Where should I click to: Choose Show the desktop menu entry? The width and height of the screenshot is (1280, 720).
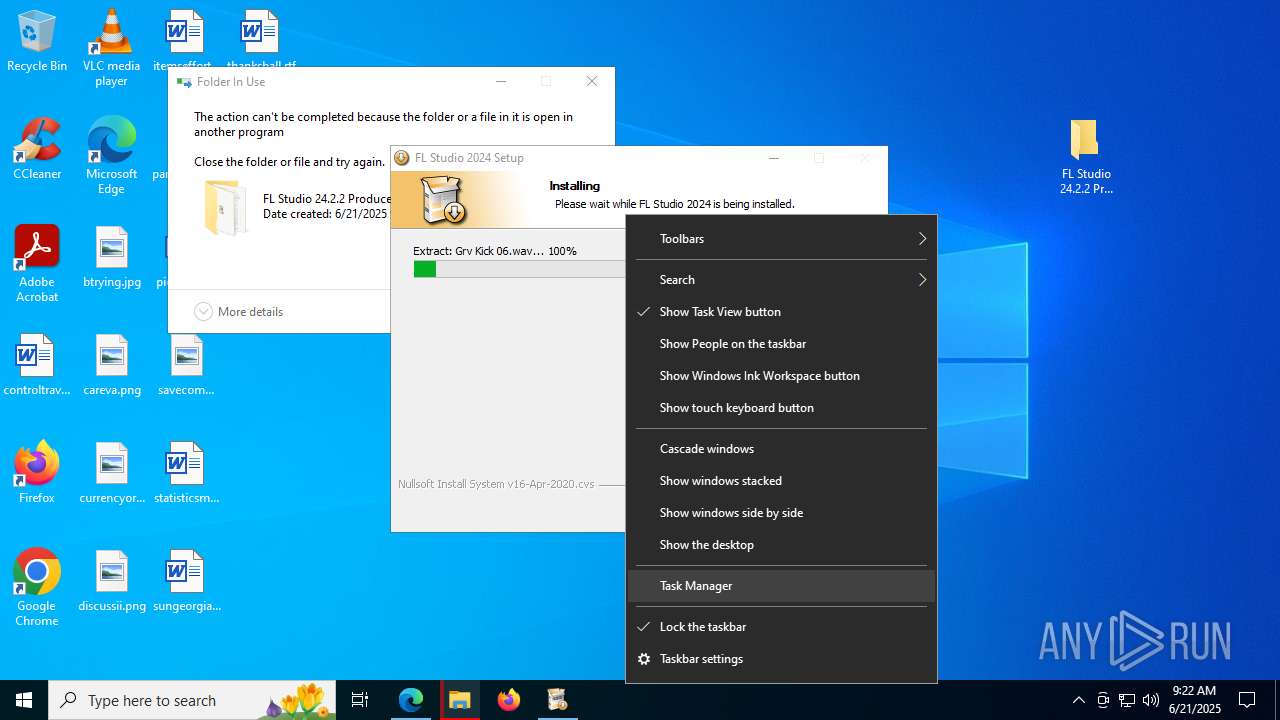781,545
